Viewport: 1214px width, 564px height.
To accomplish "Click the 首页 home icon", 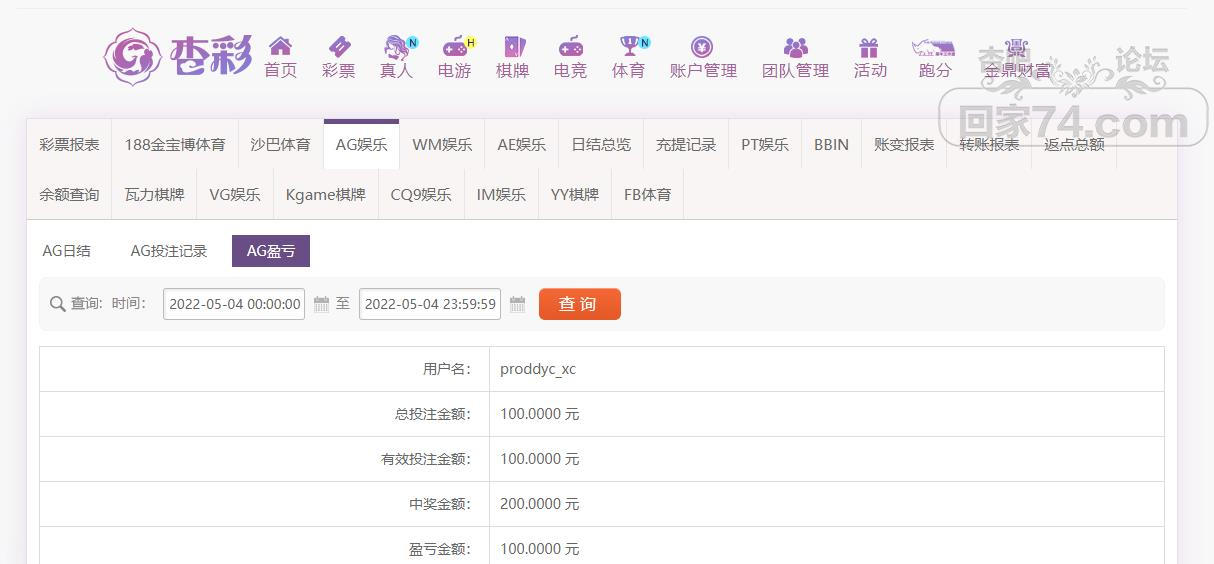I will pos(280,47).
